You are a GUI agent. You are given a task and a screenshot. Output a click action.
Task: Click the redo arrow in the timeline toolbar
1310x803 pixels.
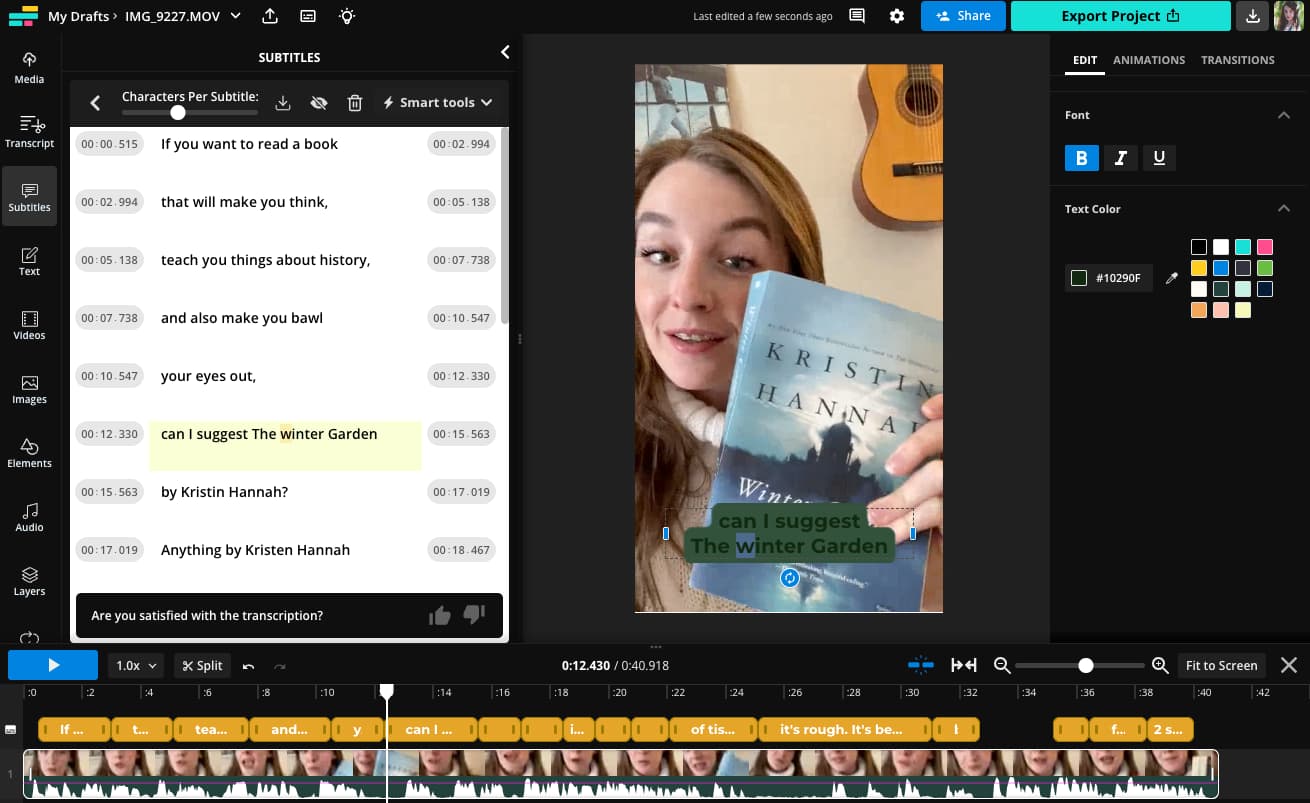coord(280,666)
